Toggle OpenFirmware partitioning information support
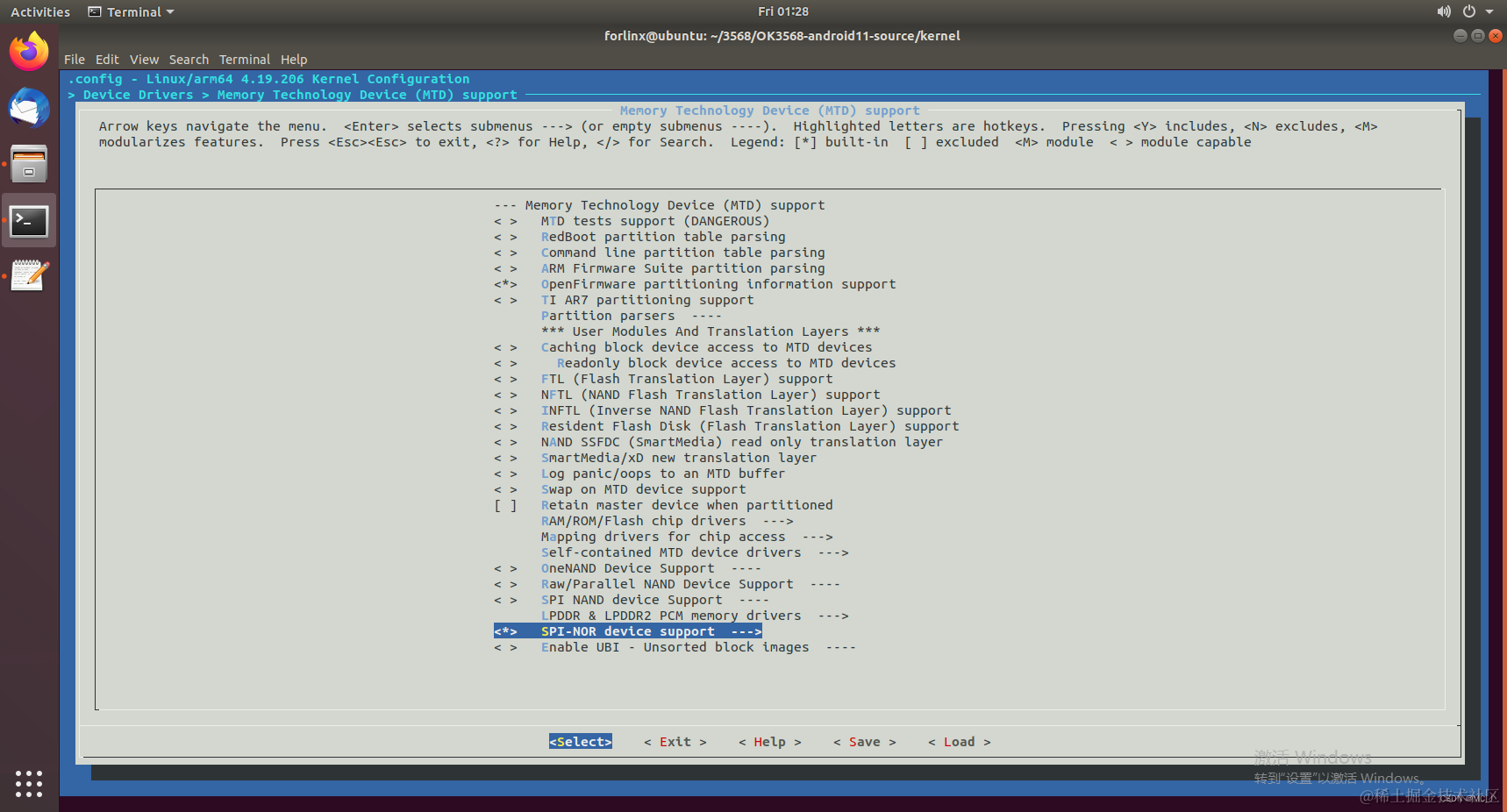The width and height of the screenshot is (1507, 812). [695, 284]
